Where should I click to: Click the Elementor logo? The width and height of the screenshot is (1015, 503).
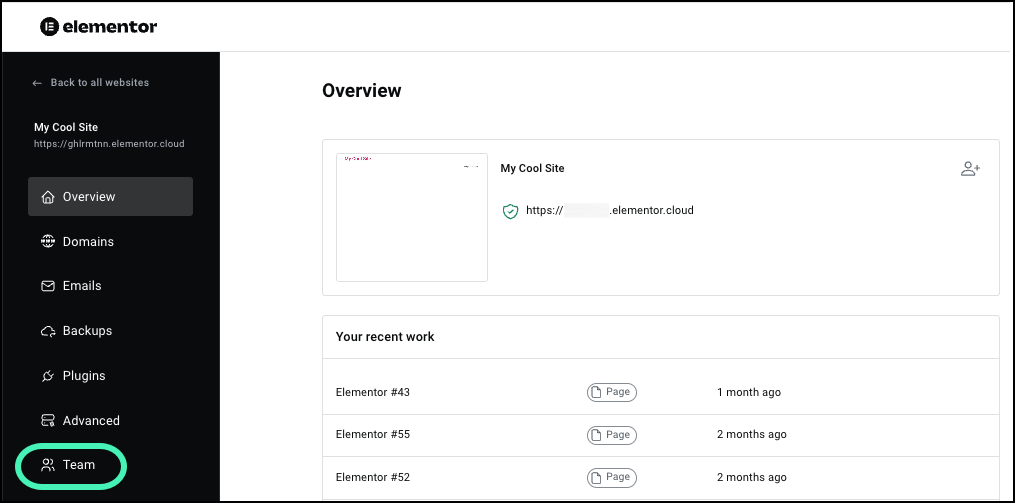pos(98,27)
